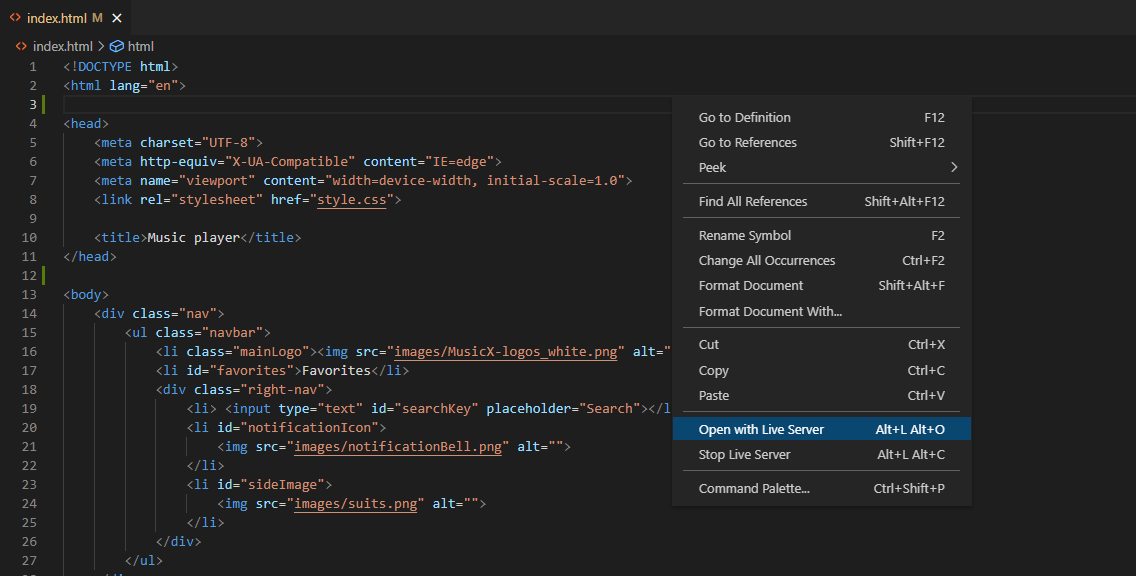The height and width of the screenshot is (576, 1136).
Task: Click the modified indicator M on the tab
Action: coord(95,17)
